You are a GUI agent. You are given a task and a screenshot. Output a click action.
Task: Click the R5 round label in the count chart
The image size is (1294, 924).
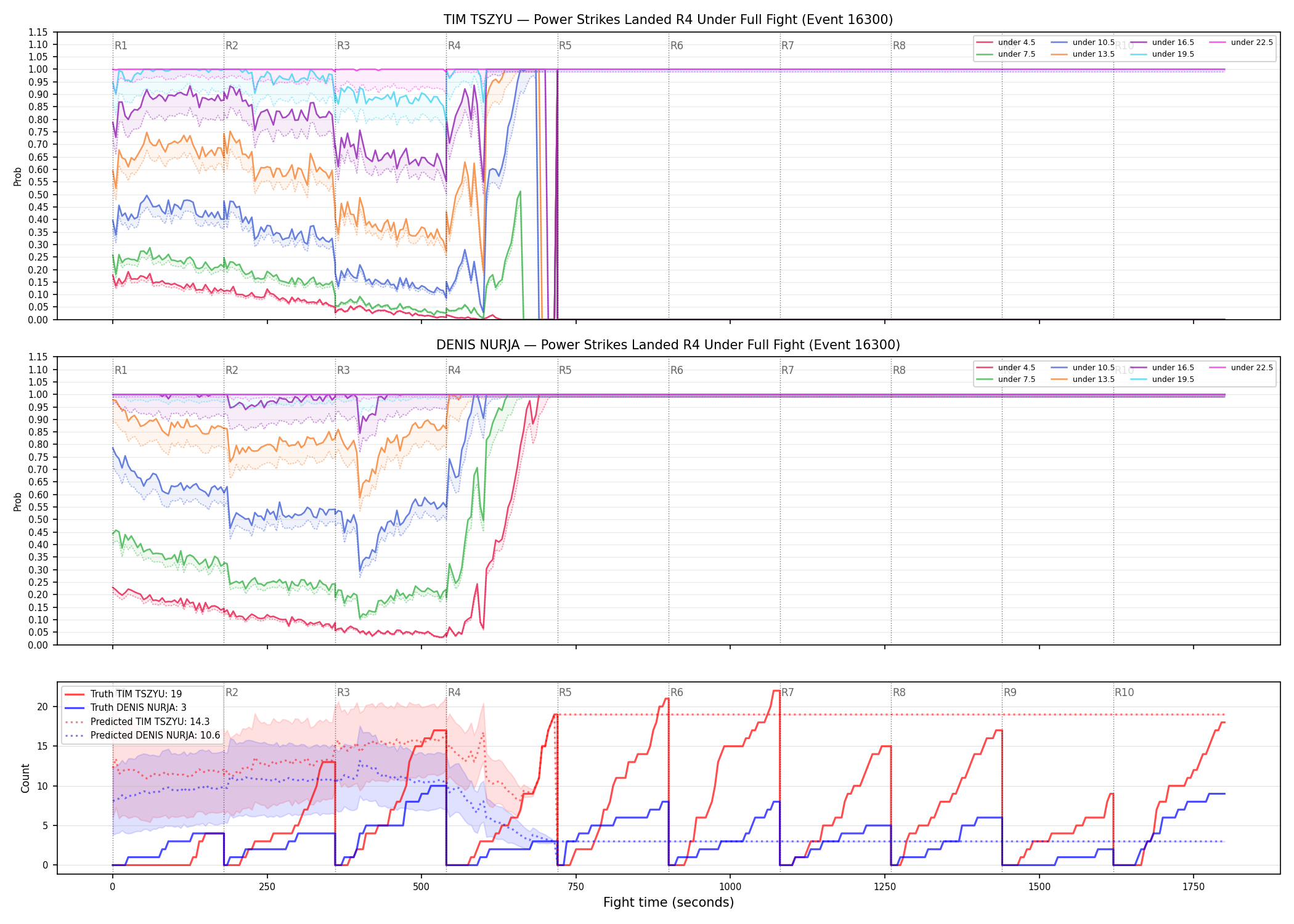click(x=565, y=692)
